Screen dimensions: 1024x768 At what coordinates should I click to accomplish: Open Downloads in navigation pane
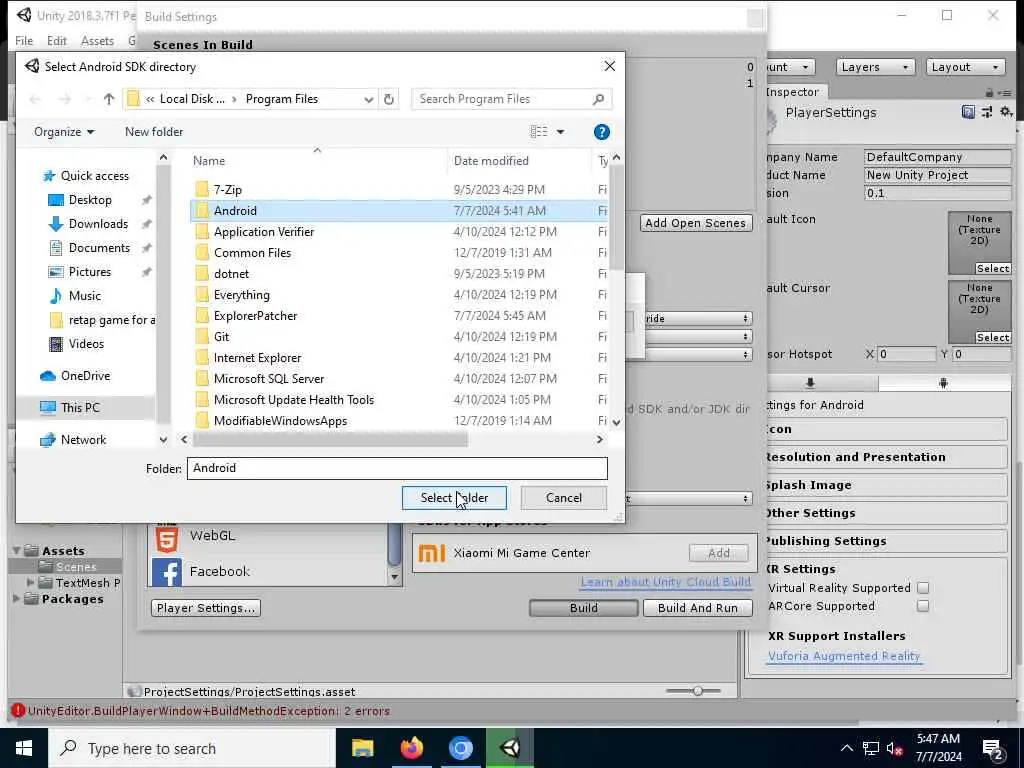[x=98, y=223]
